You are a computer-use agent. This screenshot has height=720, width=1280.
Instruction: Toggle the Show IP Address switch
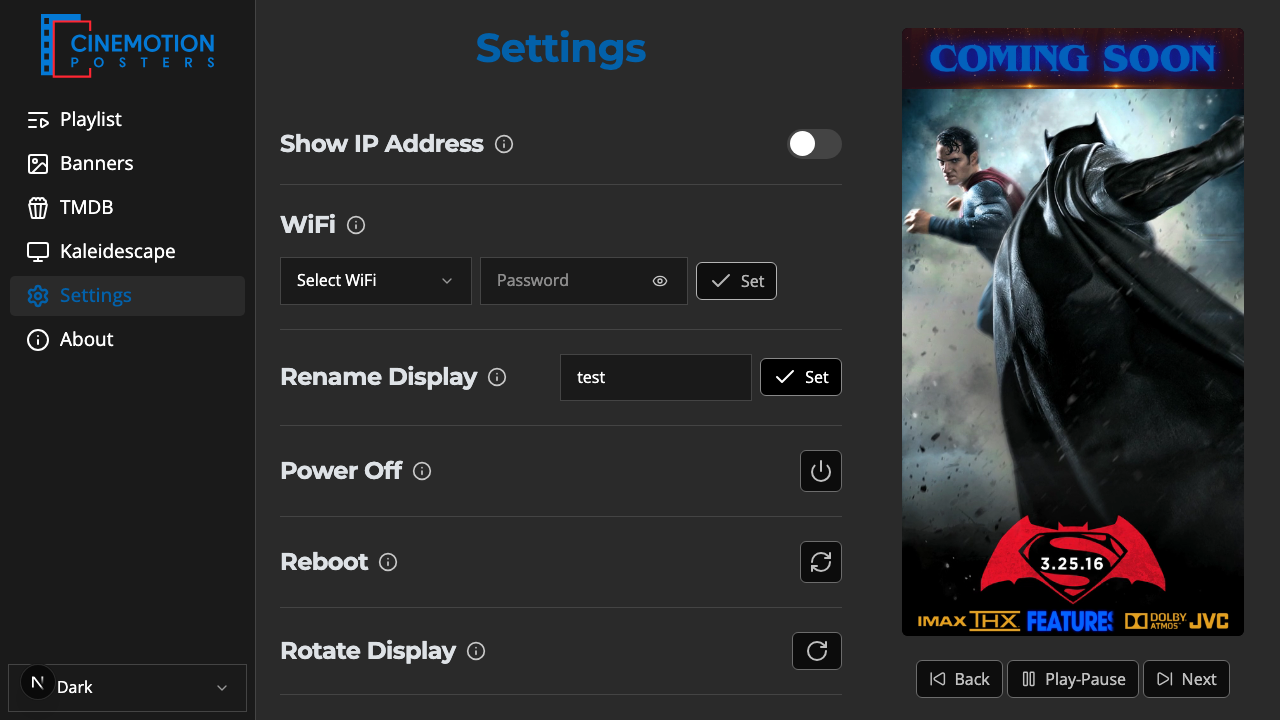click(x=814, y=144)
